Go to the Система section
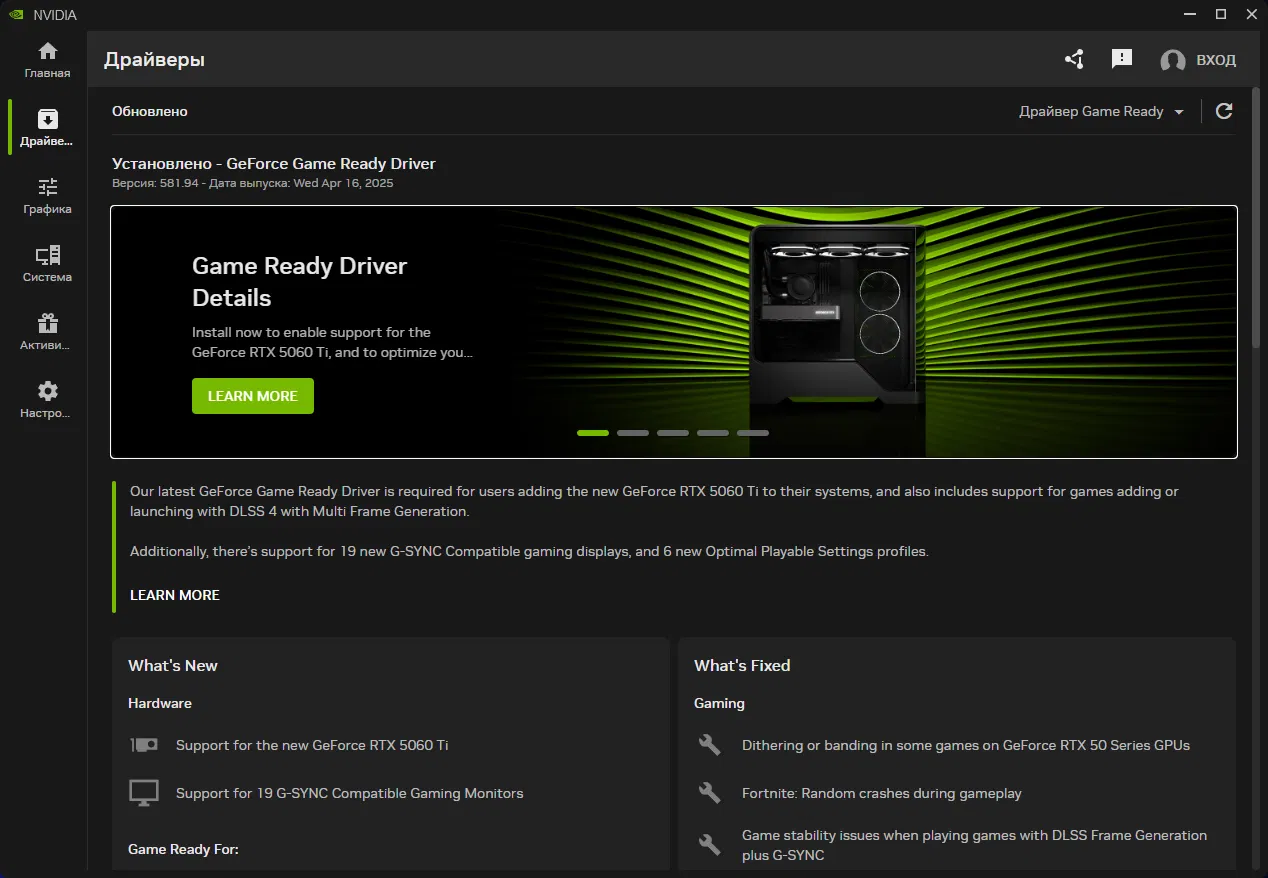 tap(47, 264)
